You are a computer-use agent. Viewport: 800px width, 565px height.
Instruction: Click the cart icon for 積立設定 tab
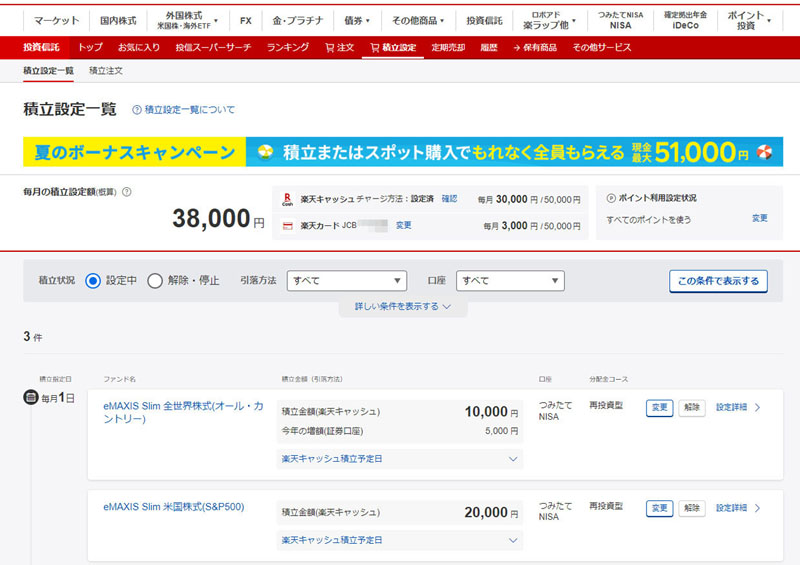[x=375, y=47]
